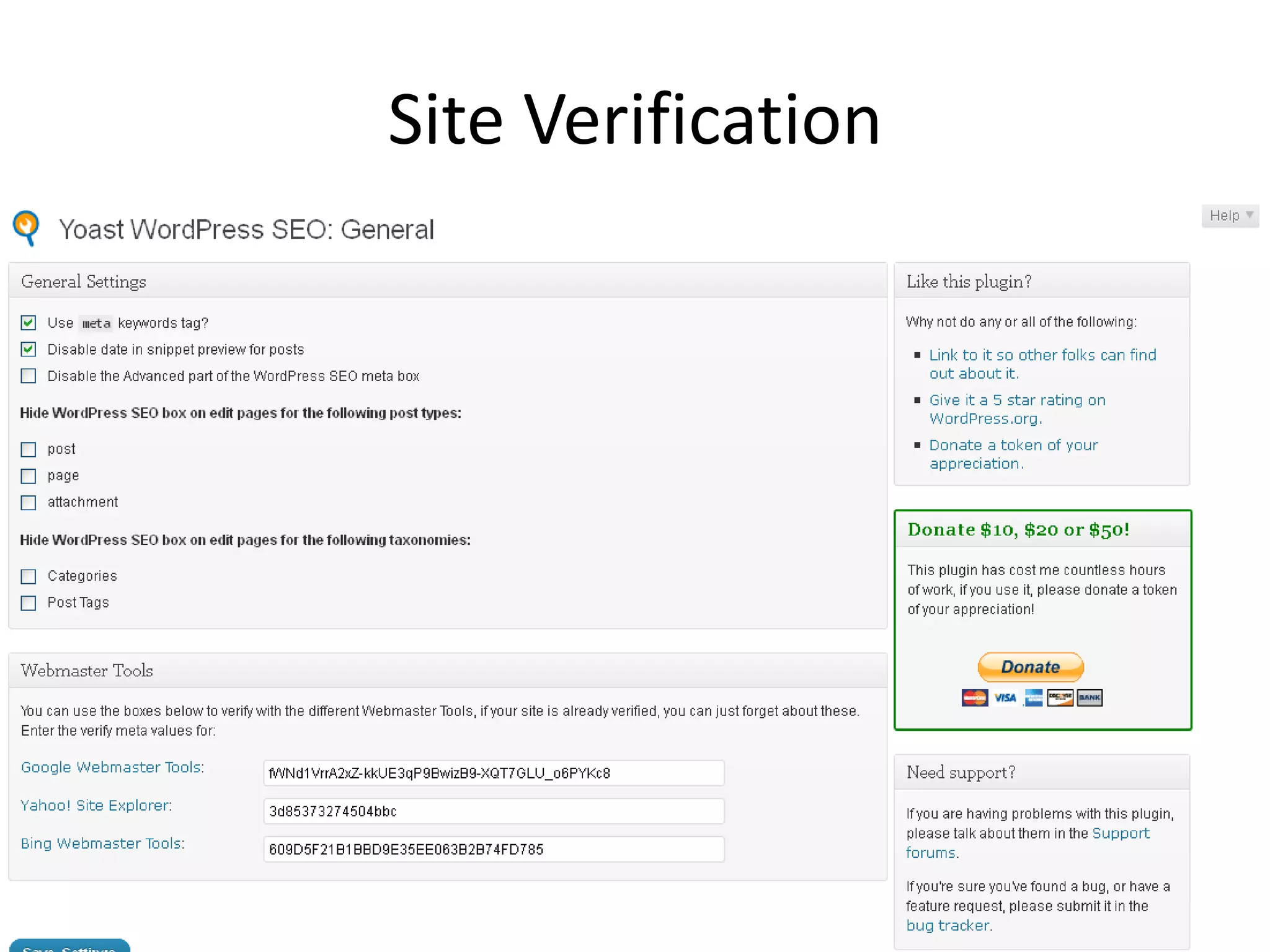
Task: Focus the Google Webmaster Tools verification field
Action: pos(494,773)
